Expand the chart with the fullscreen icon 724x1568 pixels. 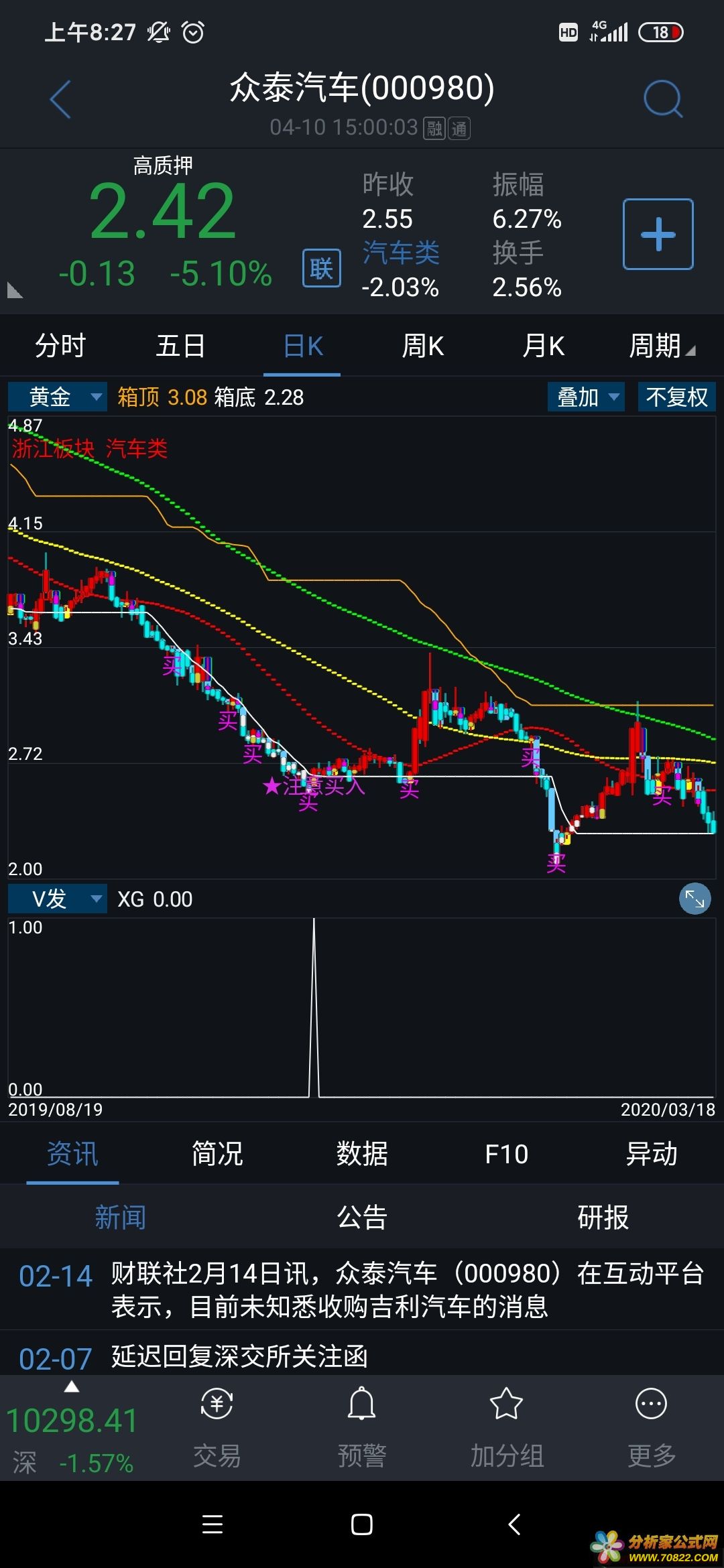point(695,899)
